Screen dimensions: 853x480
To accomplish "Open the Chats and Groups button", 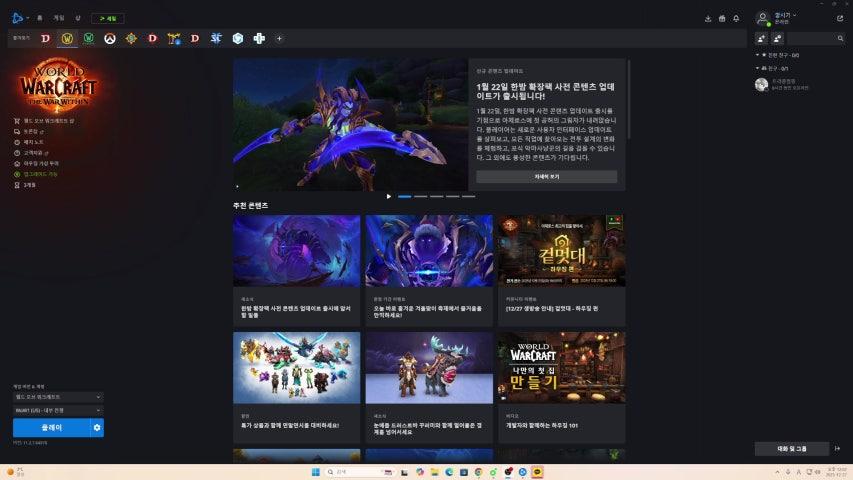I will pos(792,448).
